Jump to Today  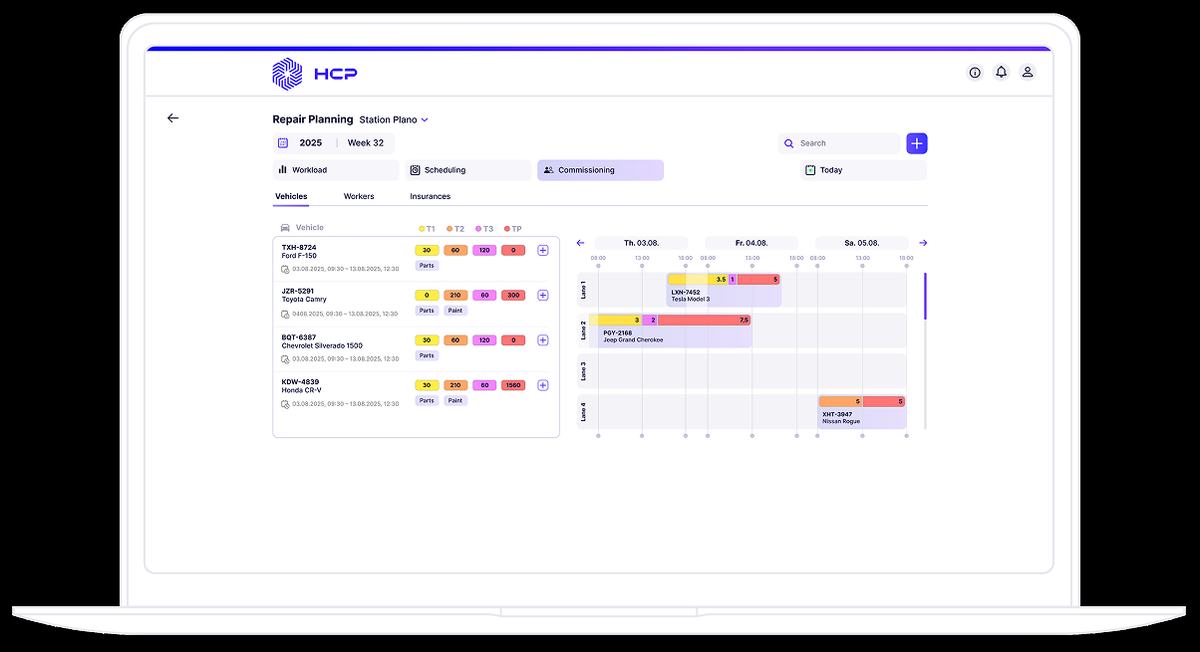(x=863, y=170)
